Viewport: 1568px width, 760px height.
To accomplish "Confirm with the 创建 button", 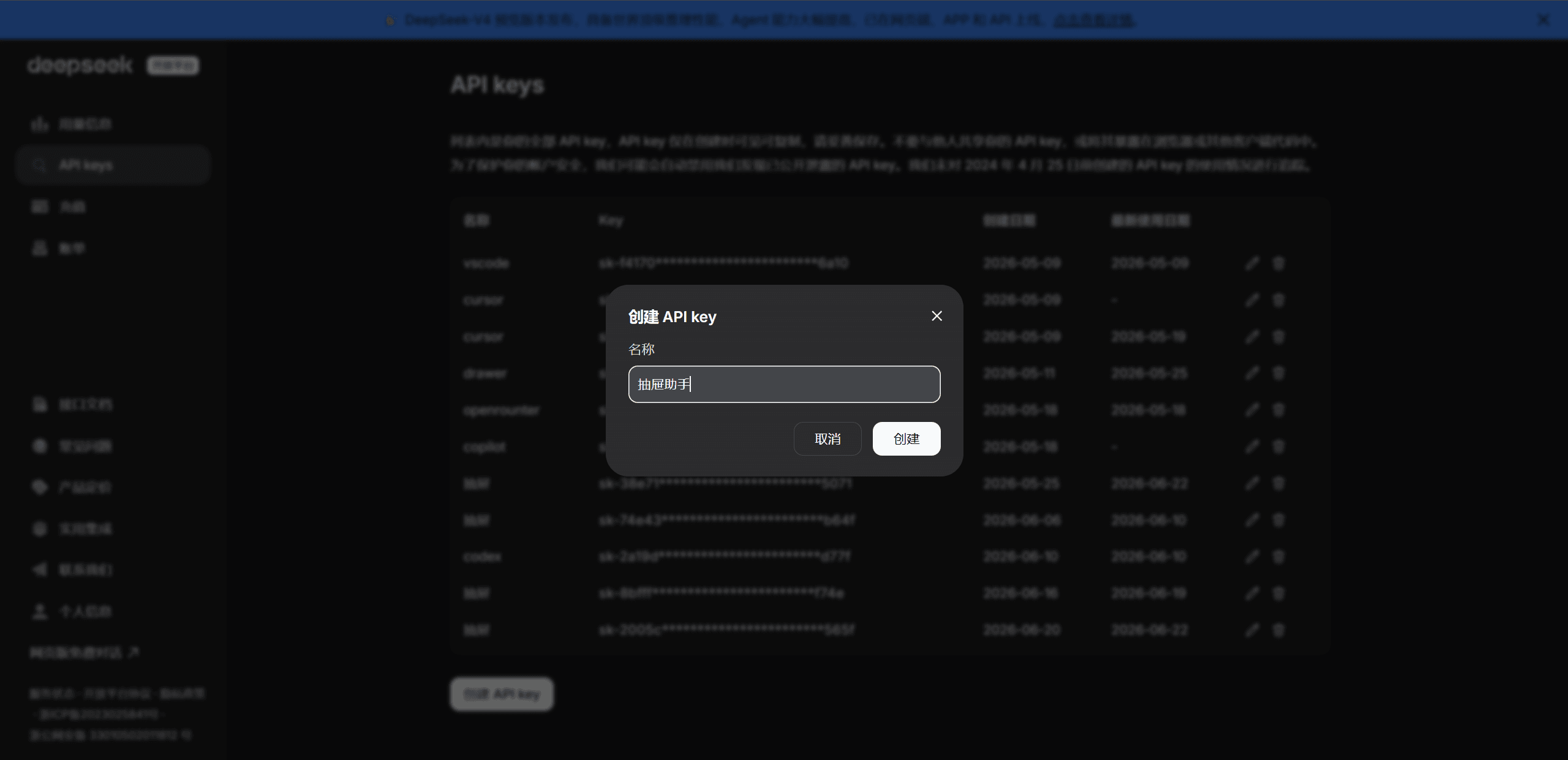I will 907,438.
